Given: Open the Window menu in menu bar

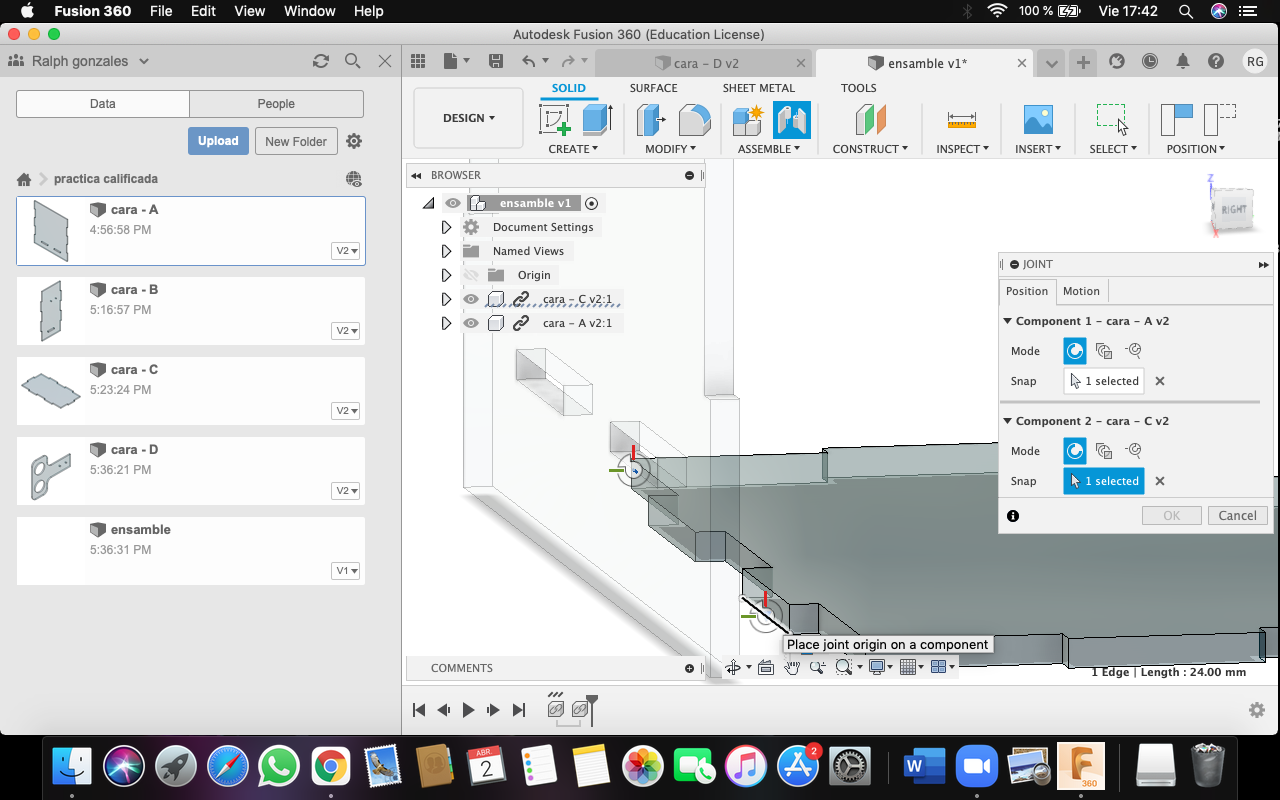Looking at the screenshot, I should click(310, 11).
